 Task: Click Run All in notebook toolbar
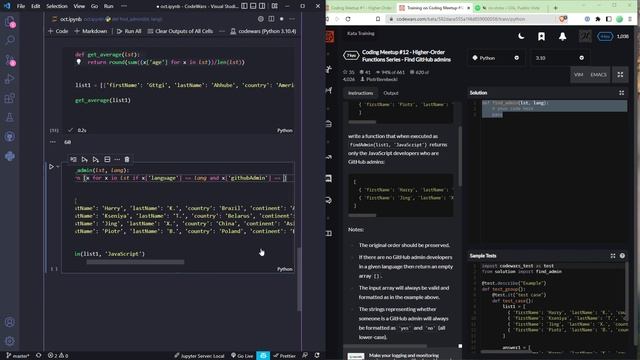[x=129, y=31]
